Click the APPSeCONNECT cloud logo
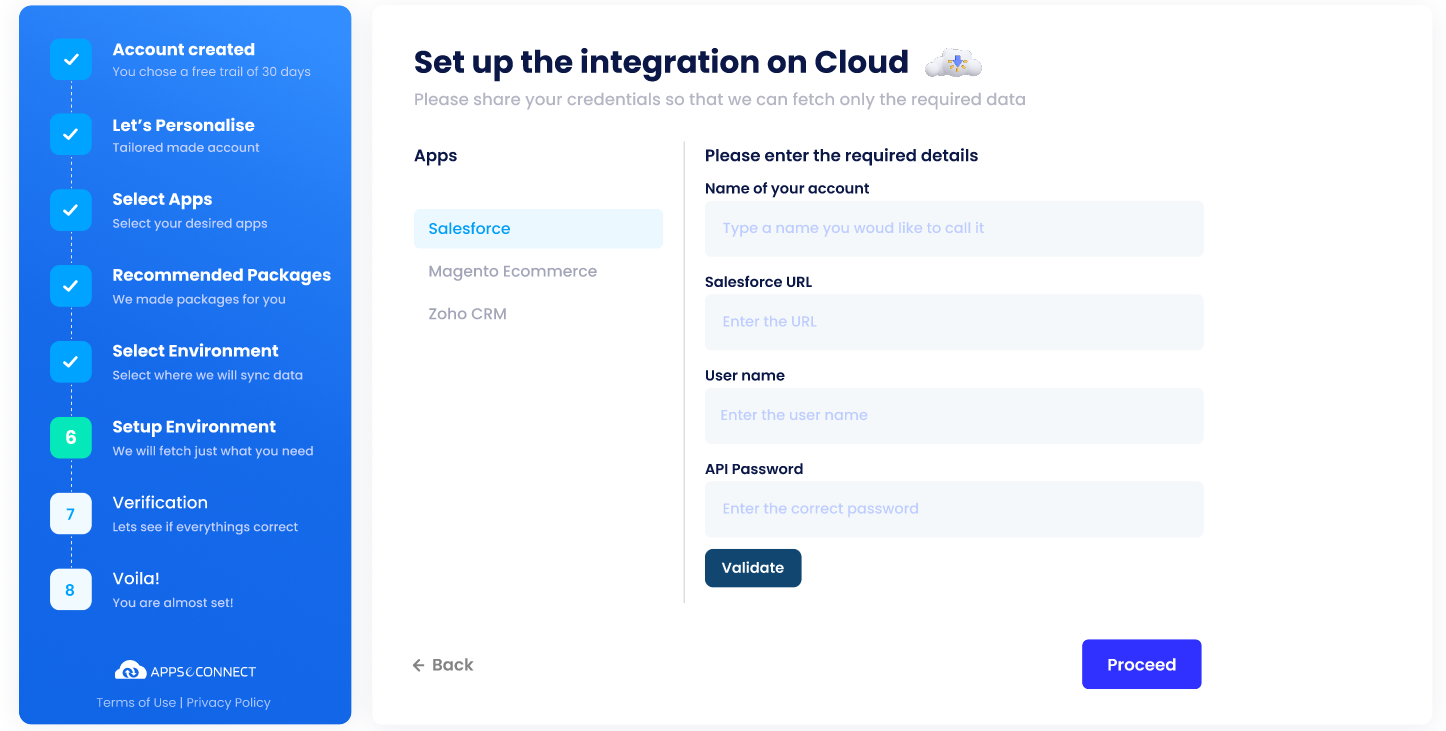Image resolution: width=1446 pixels, height=731 pixels. tap(131, 670)
